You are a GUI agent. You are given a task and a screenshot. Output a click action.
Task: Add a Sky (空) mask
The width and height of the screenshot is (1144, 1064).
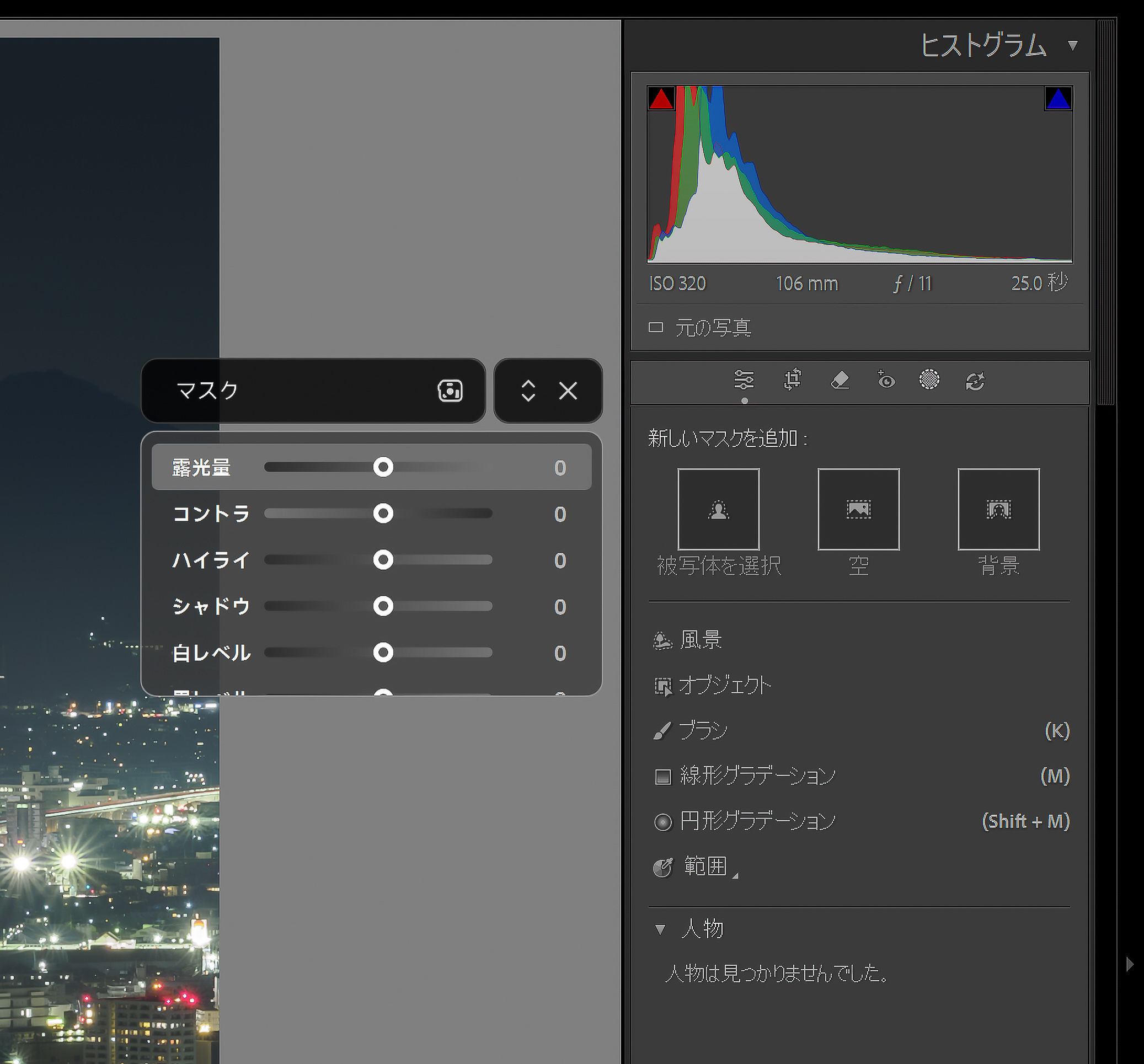coord(858,509)
